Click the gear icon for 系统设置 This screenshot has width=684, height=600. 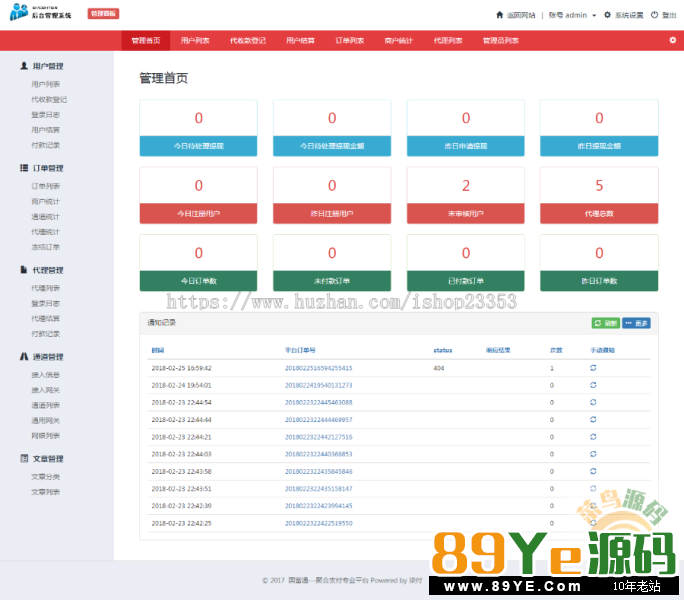coord(607,15)
